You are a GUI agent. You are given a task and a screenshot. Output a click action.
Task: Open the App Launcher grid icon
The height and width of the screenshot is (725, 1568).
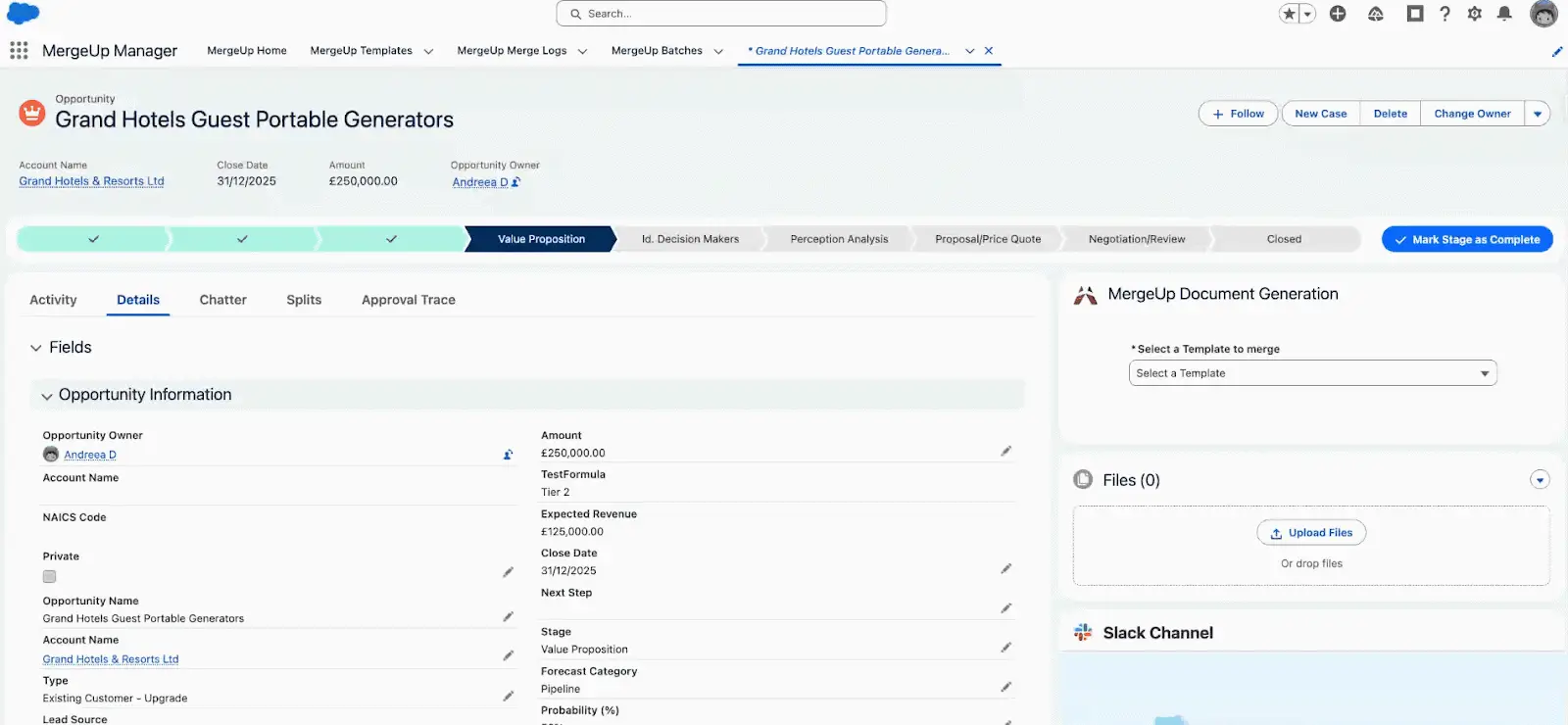19,51
